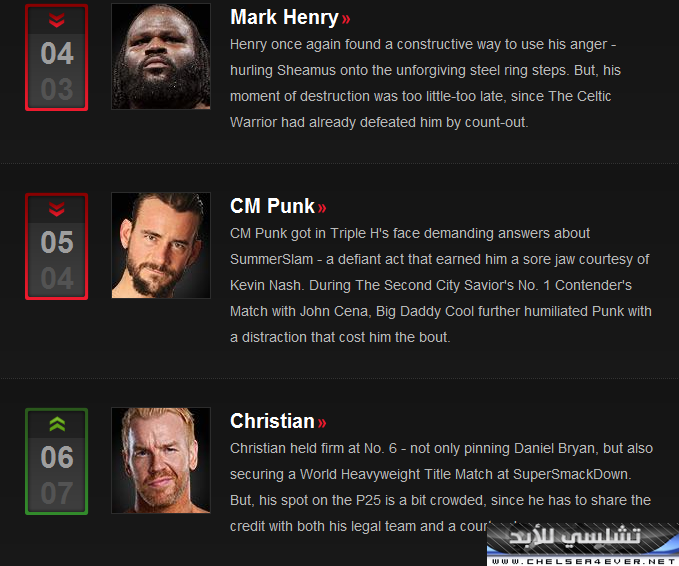
Task: Click the current rank number 05
Action: coord(57,242)
